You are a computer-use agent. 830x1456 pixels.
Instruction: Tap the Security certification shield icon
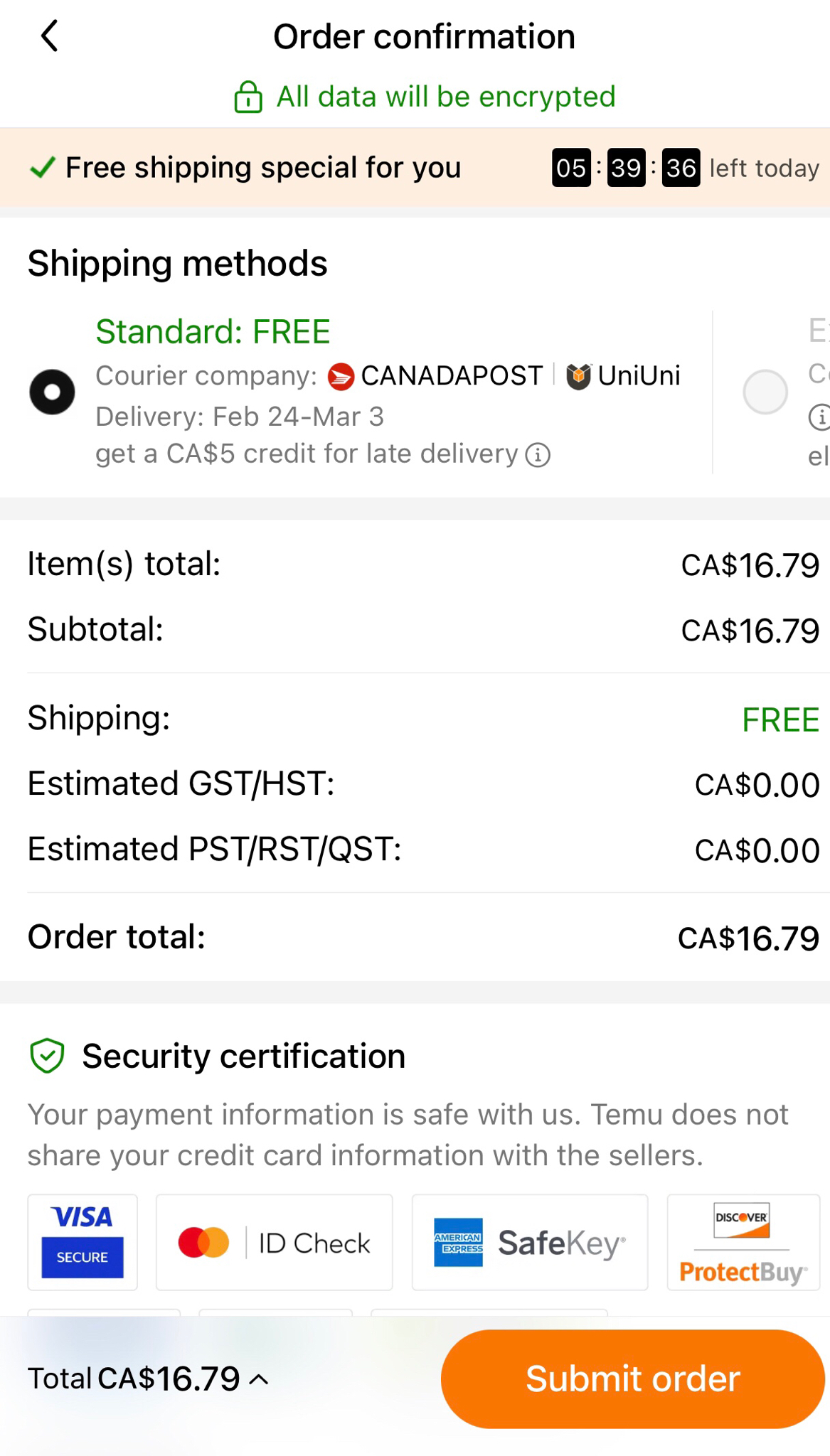pyautogui.click(x=48, y=1056)
